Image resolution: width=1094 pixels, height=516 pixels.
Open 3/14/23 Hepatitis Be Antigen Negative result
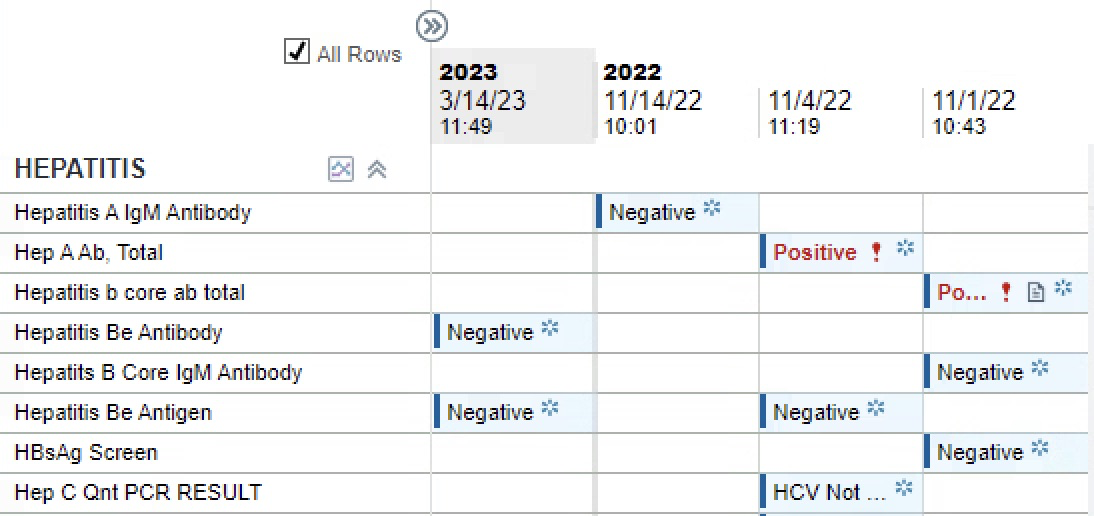click(x=490, y=413)
